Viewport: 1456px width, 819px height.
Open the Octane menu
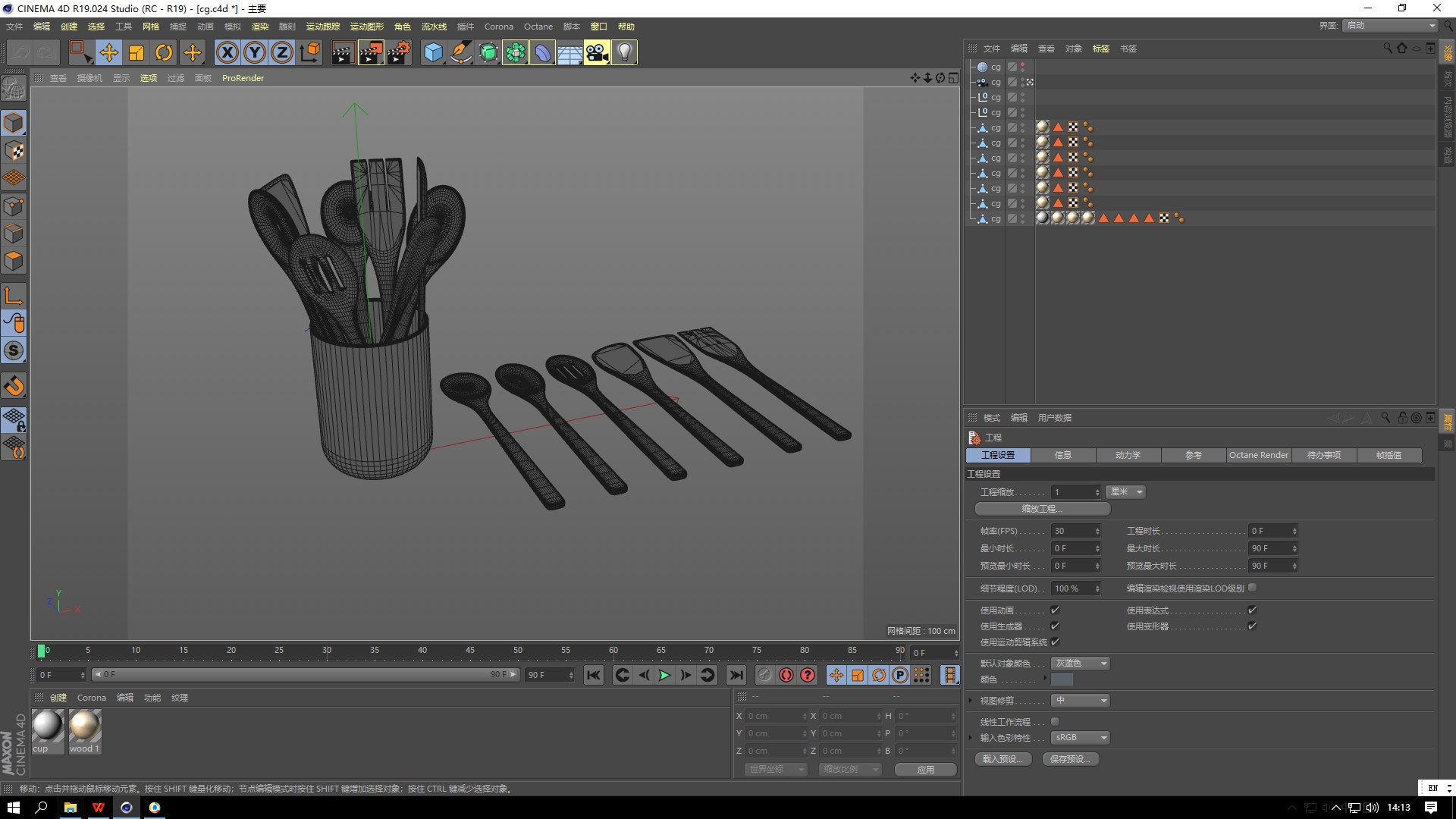point(538,27)
